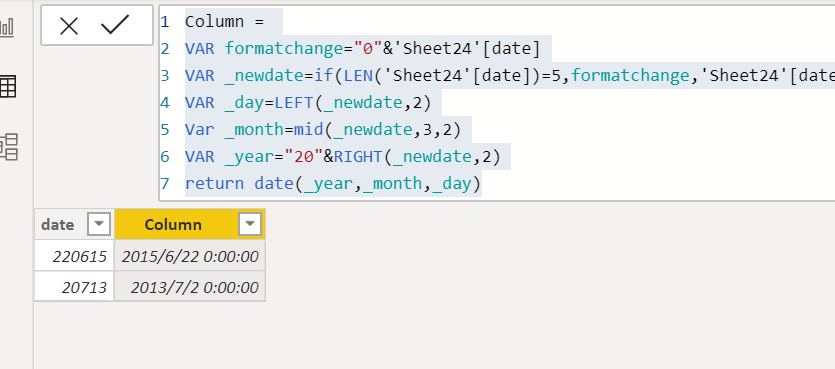Click the "20" string literal on line 6
Screen dimensions: 835x369
pyautogui.click(x=304, y=157)
